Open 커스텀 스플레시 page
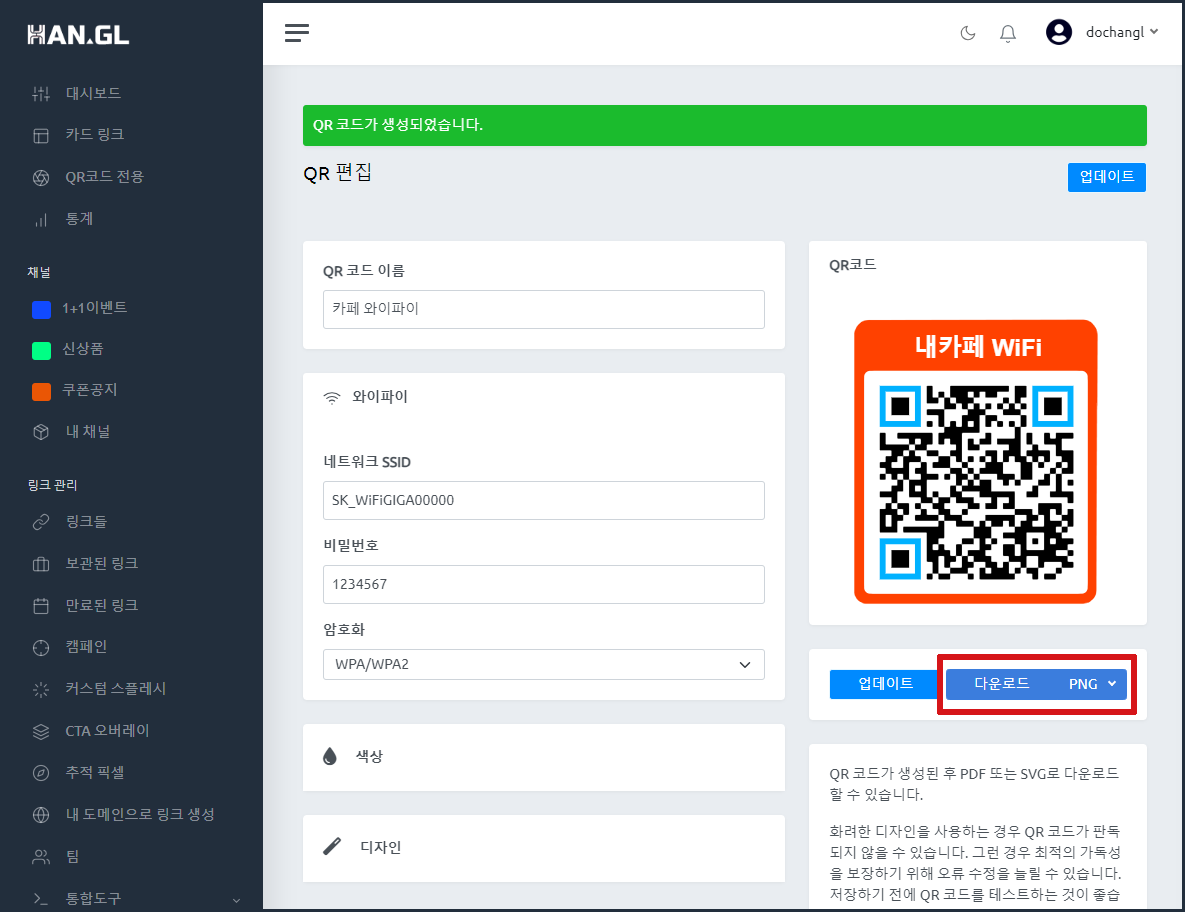This screenshot has width=1185, height=912. 116,688
